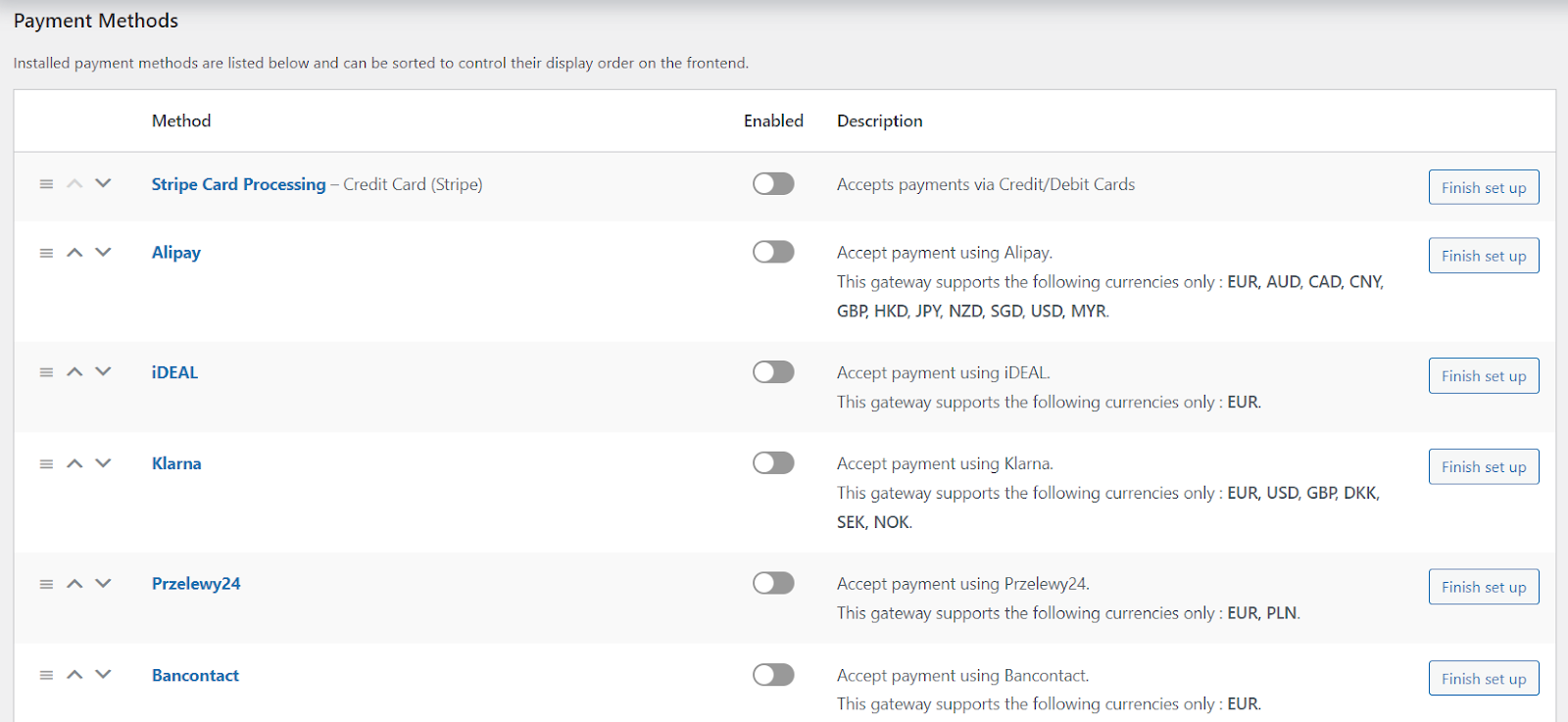Move Klarna up in the list
The image size is (1568, 722).
click(x=74, y=463)
